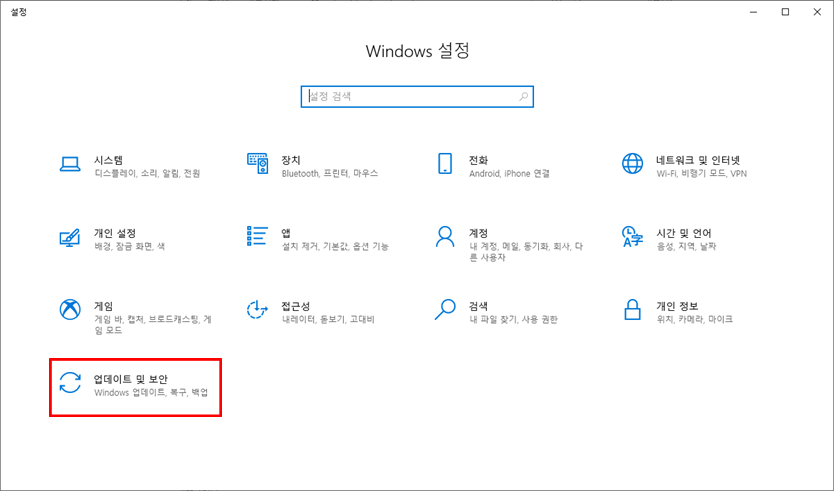Click the 장치 keyboard and speaker icon
The width and height of the screenshot is (834, 491).
click(257, 164)
